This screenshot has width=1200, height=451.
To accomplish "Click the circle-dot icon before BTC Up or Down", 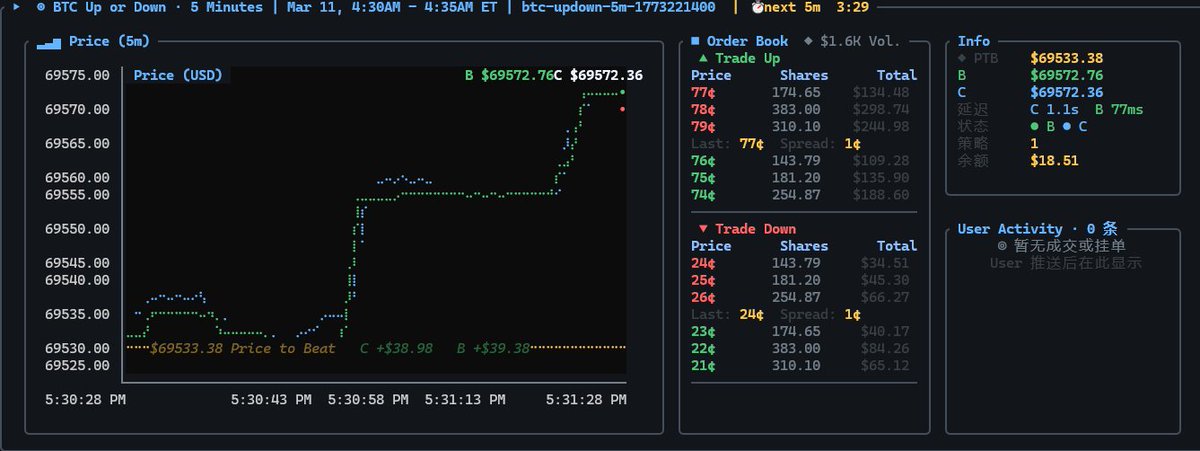I will 40,7.
